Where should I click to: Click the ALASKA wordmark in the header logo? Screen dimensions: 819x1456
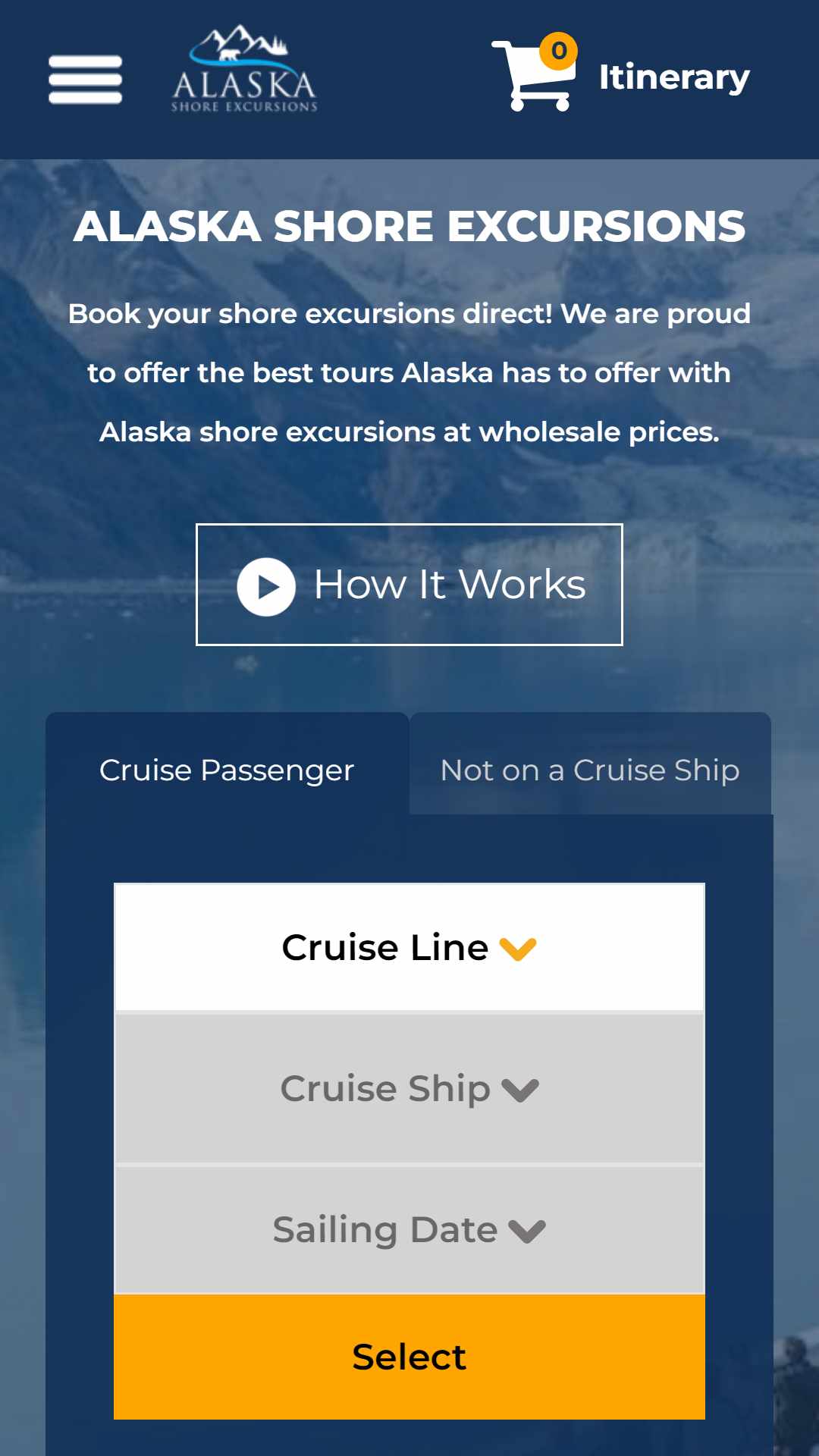click(244, 85)
